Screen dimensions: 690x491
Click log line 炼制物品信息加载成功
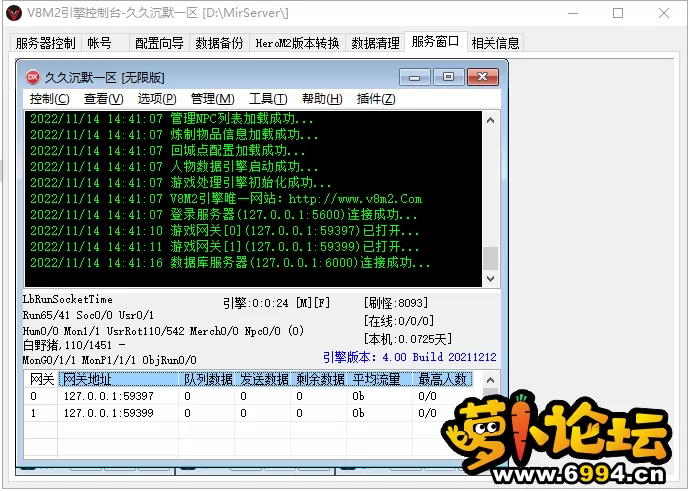pyautogui.click(x=174, y=135)
